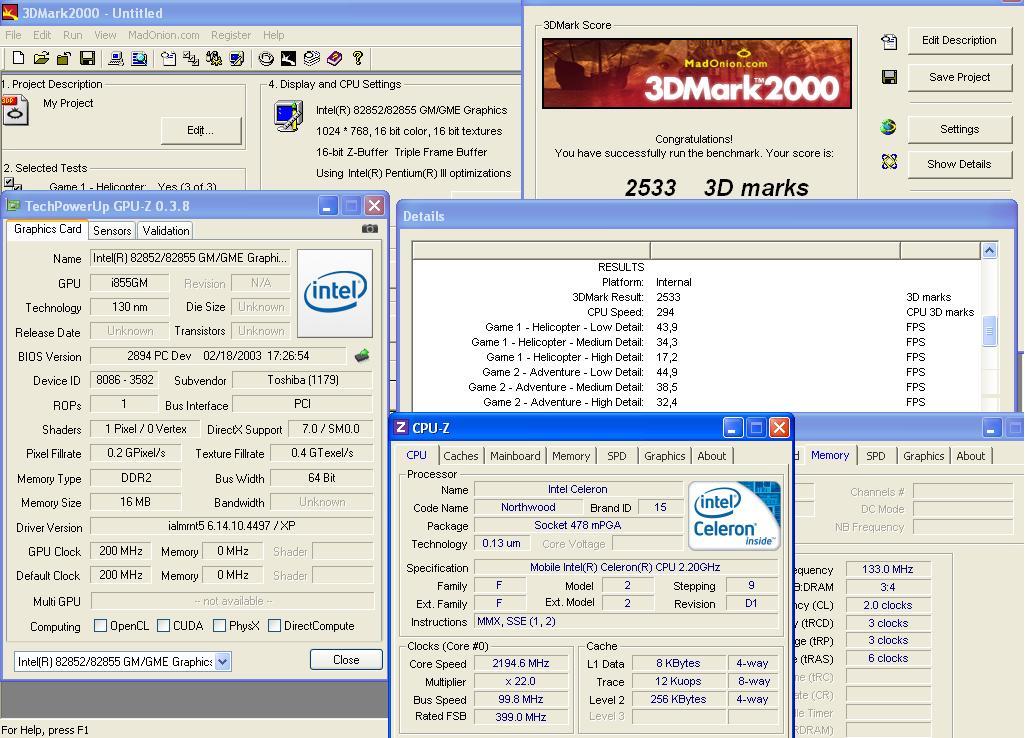
Task: Click the Settings button in 3DMark Score
Action: tap(959, 129)
